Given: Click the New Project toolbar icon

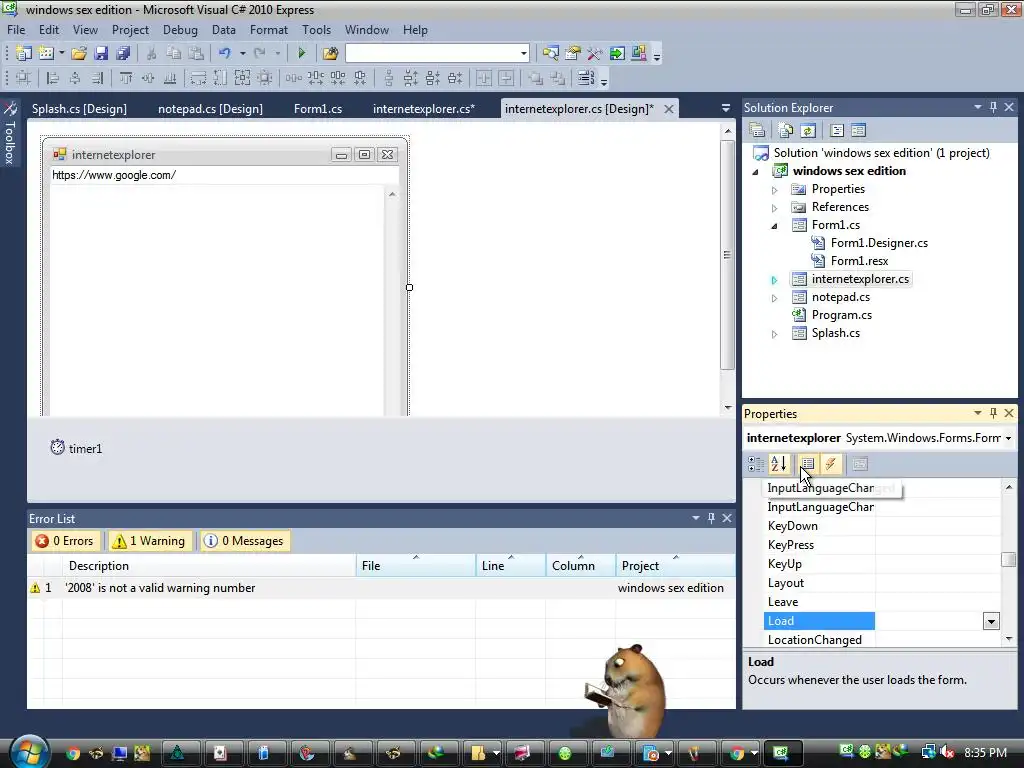Looking at the screenshot, I should (24, 54).
